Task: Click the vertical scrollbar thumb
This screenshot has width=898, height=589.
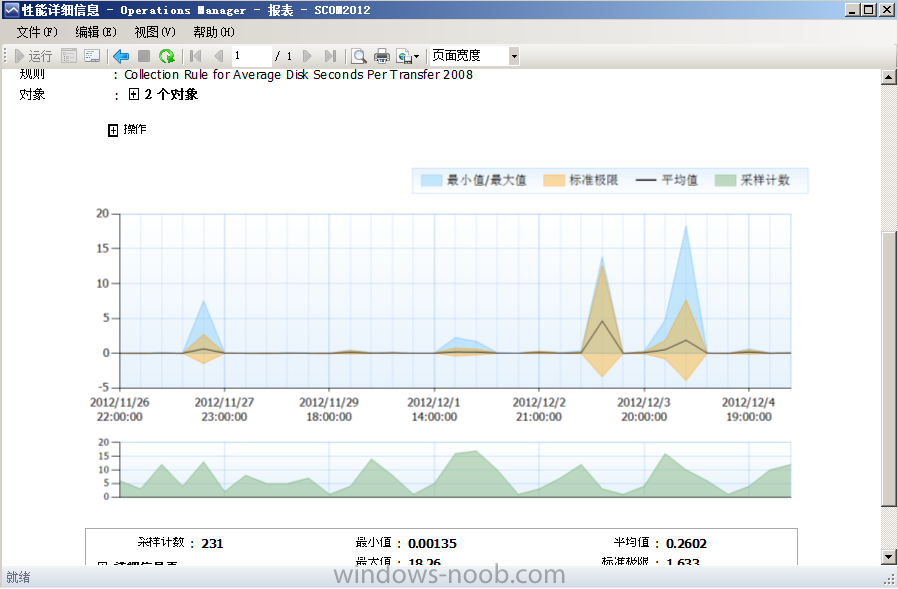Action: (888, 369)
